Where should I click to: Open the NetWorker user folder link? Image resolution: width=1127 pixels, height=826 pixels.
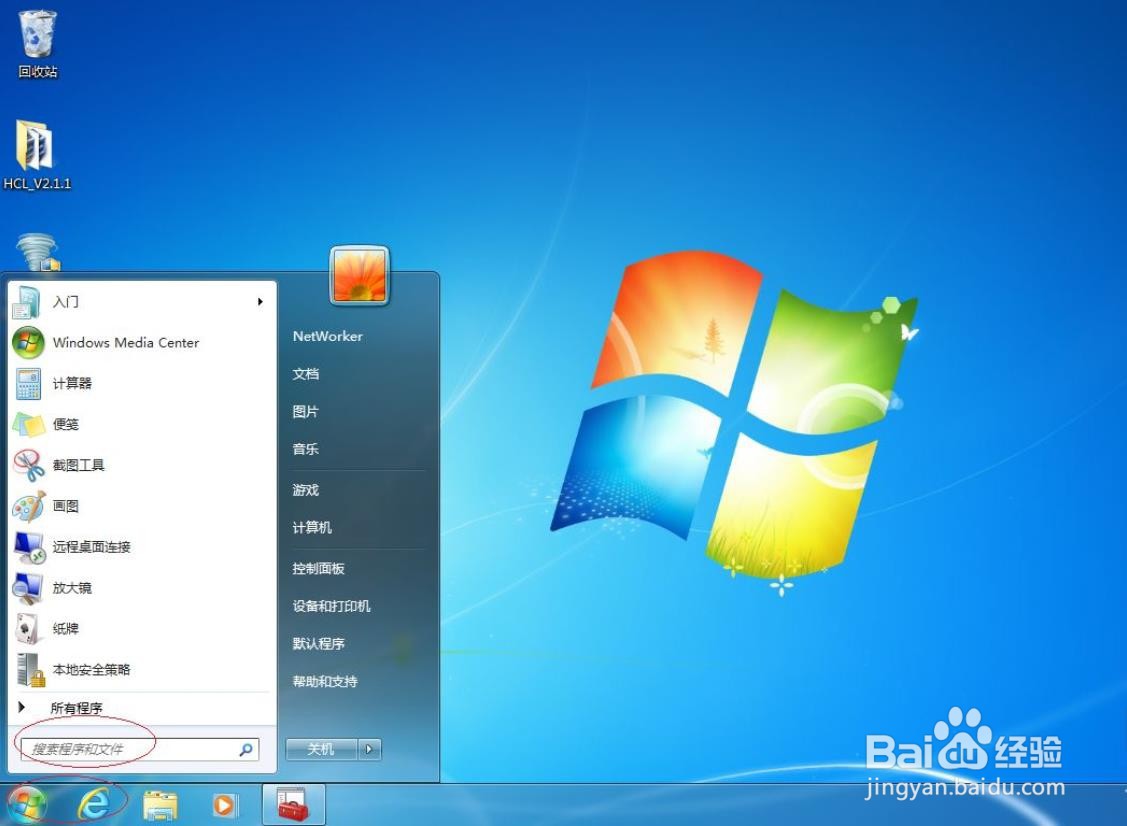click(x=327, y=336)
